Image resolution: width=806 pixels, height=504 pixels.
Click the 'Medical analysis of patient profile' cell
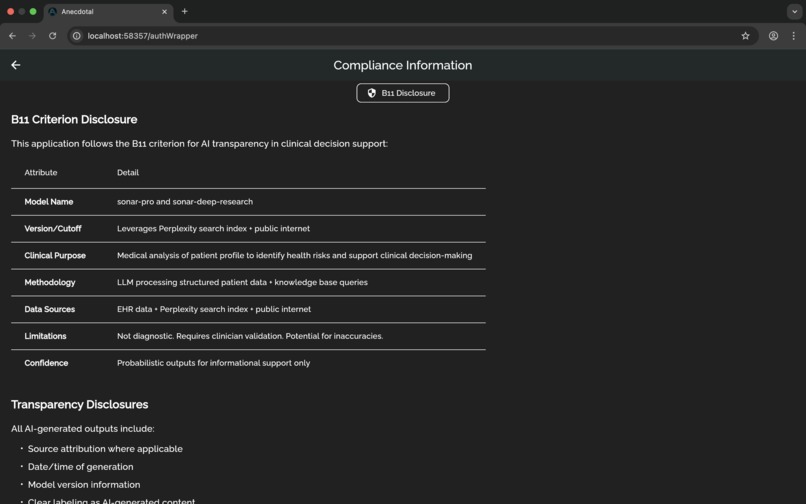pyautogui.click(x=295, y=256)
